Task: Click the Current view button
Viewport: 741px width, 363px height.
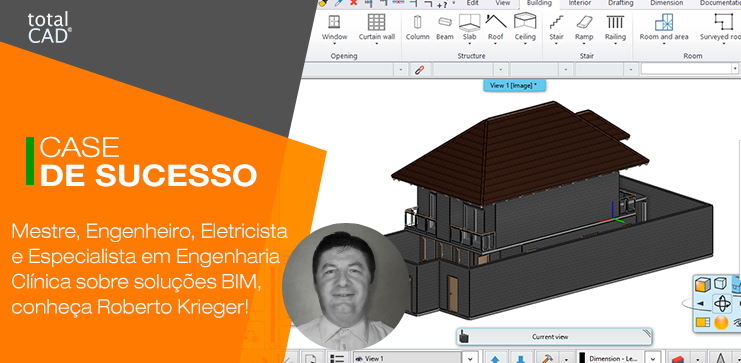Action: click(553, 337)
